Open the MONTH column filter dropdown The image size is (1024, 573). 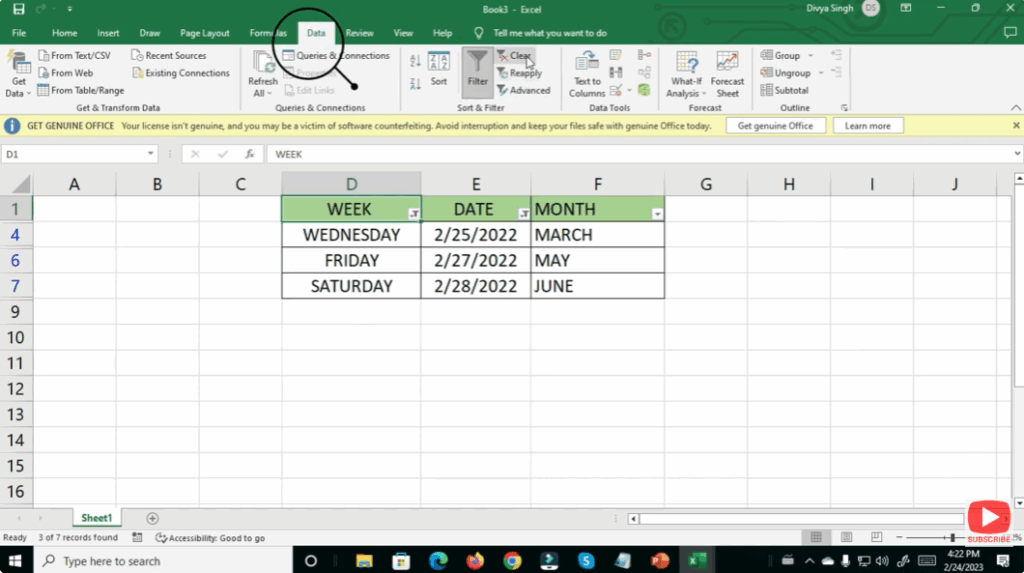point(657,214)
